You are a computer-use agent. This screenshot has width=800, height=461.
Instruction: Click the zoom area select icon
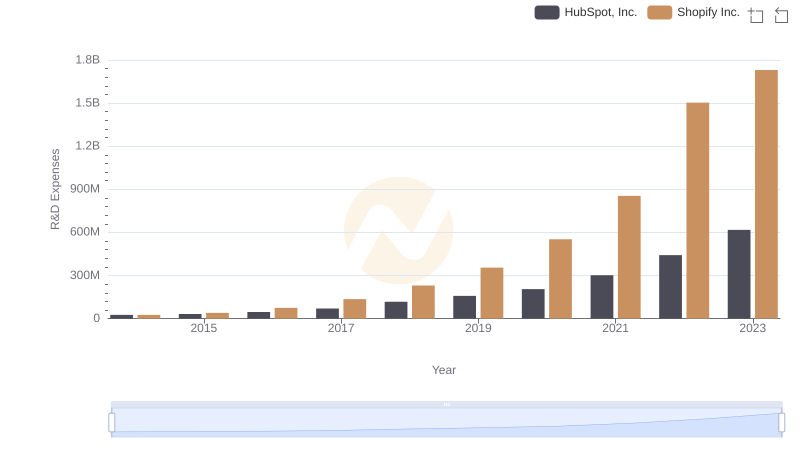[756, 15]
